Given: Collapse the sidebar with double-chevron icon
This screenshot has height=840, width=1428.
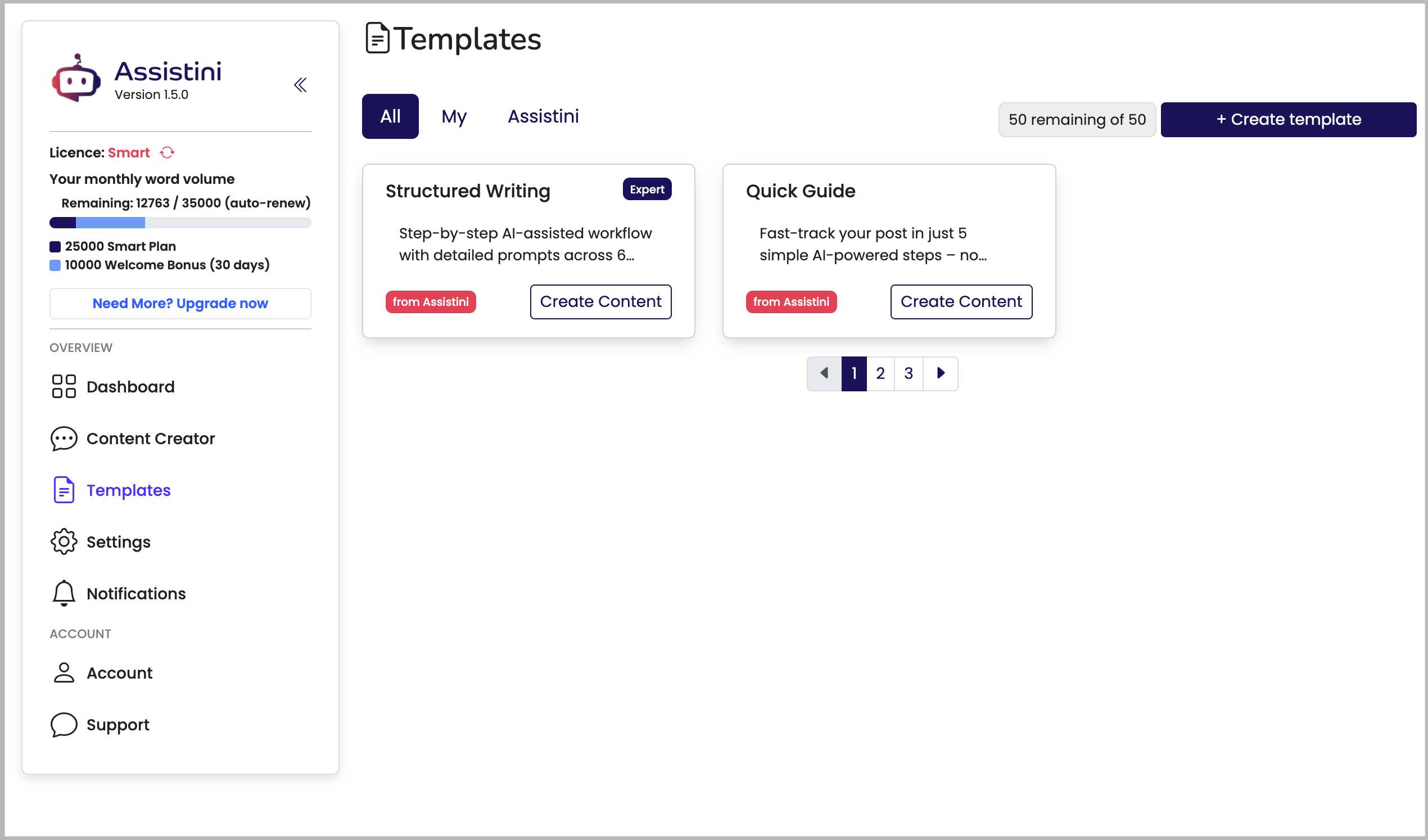Looking at the screenshot, I should (300, 85).
